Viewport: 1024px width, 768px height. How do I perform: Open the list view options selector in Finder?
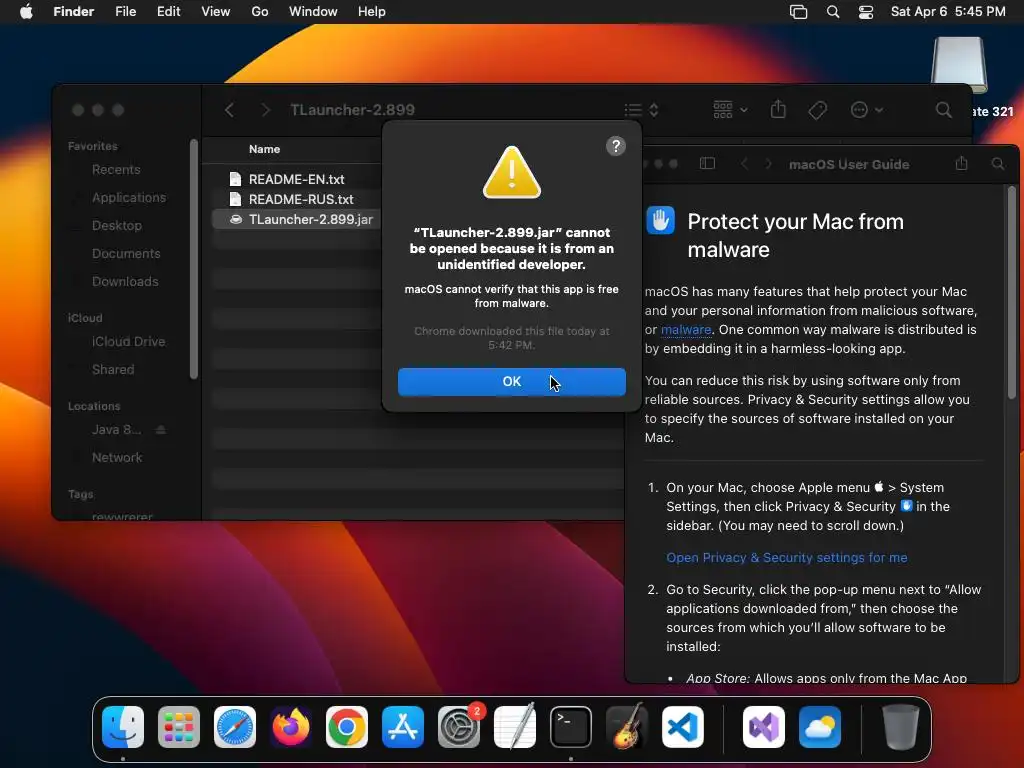click(x=641, y=110)
